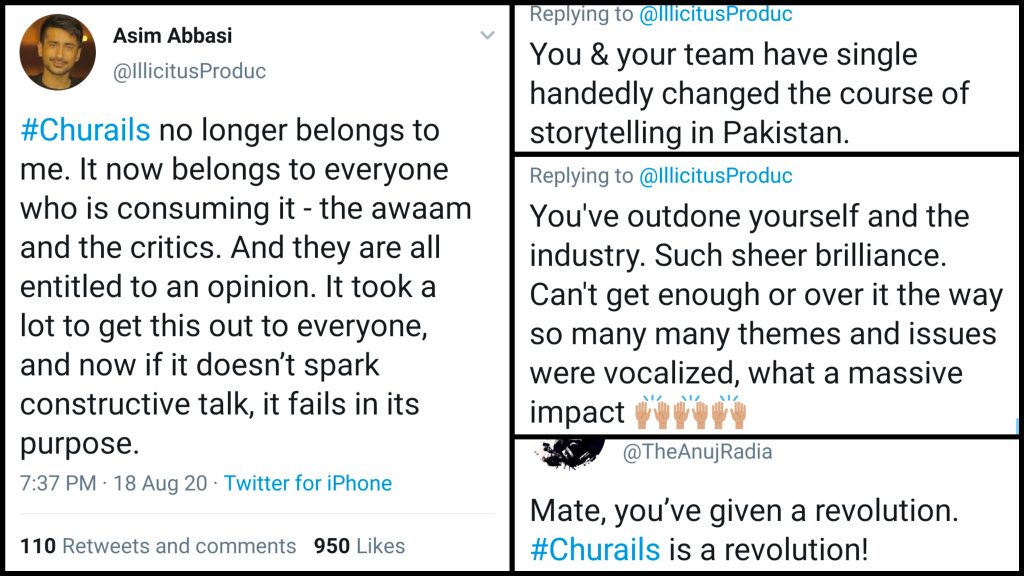Open the reply about storytelling in Pakistan
This screenshot has width=1024, height=576.
tap(749, 94)
